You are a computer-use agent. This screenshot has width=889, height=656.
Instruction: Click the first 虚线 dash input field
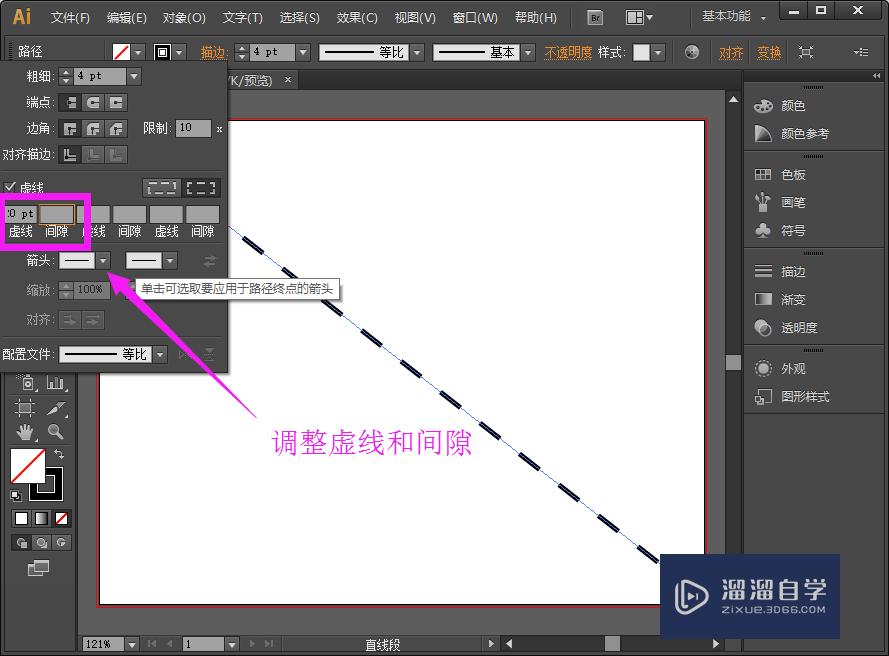pos(21,214)
